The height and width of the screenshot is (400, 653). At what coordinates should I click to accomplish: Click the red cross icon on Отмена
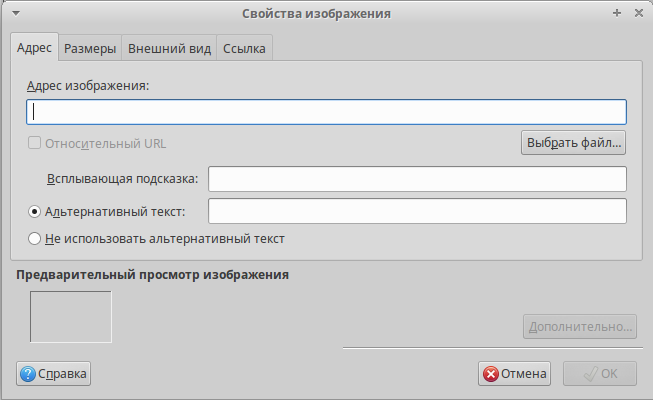490,374
